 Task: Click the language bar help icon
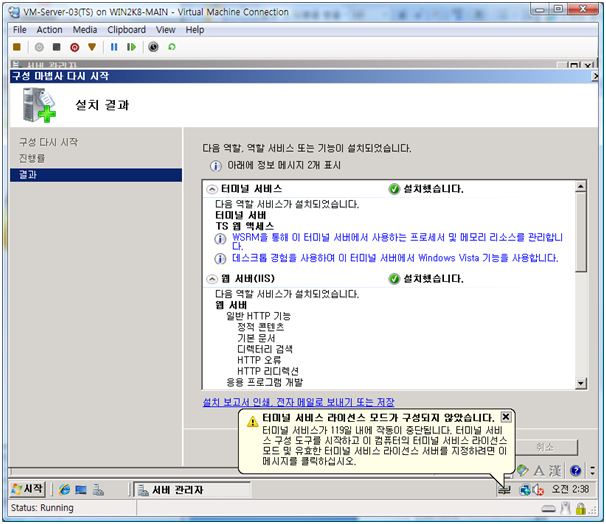575,470
